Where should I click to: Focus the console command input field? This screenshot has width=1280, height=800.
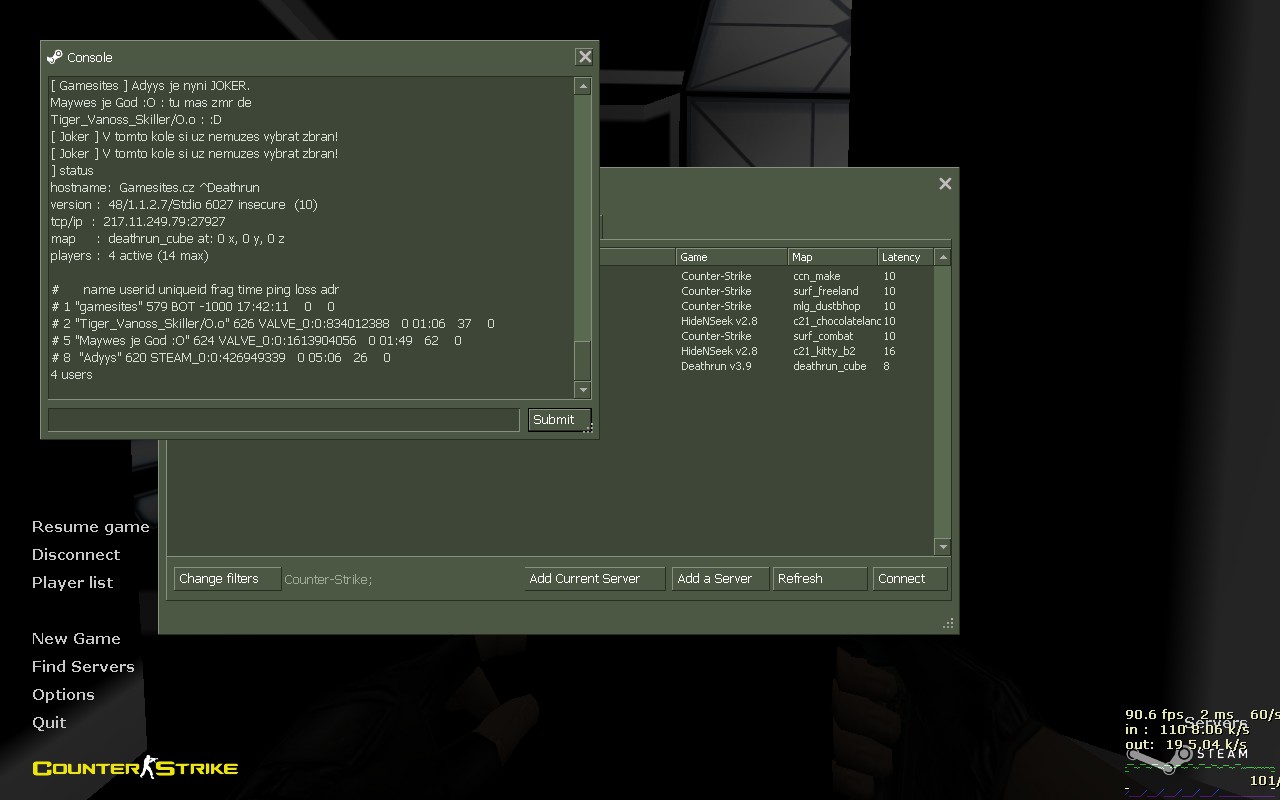point(283,420)
